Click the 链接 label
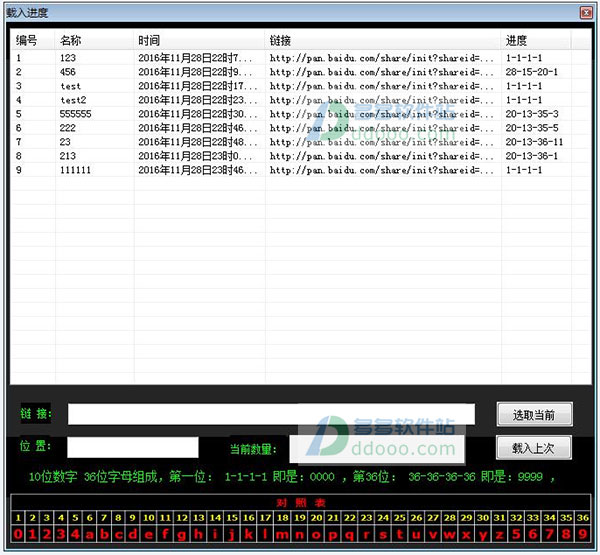 click(36, 413)
